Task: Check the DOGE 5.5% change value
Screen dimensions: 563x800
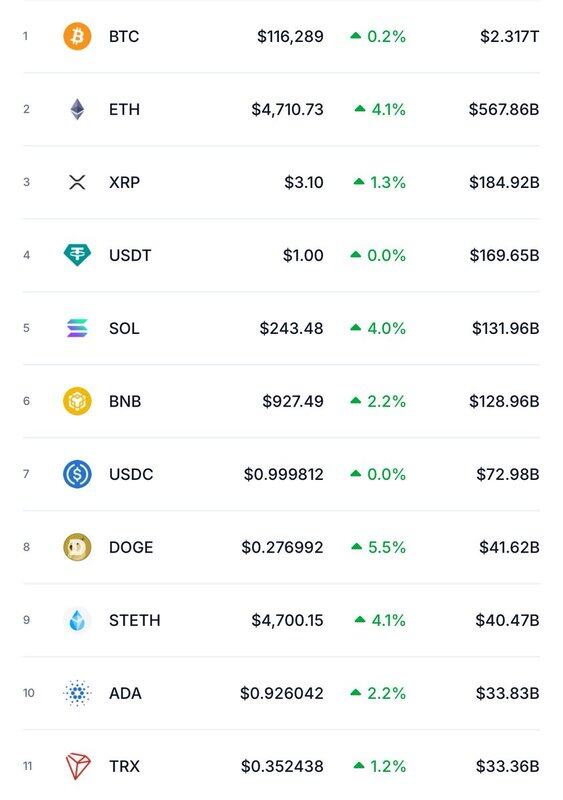Action: tap(386, 547)
